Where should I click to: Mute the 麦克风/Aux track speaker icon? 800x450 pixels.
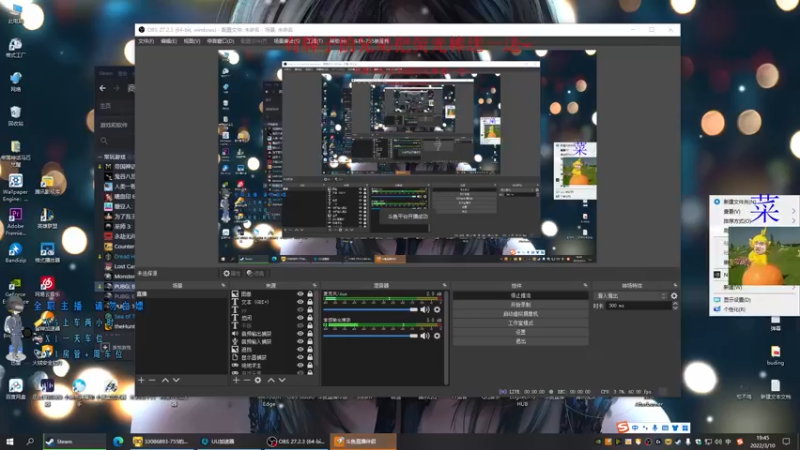[x=425, y=309]
